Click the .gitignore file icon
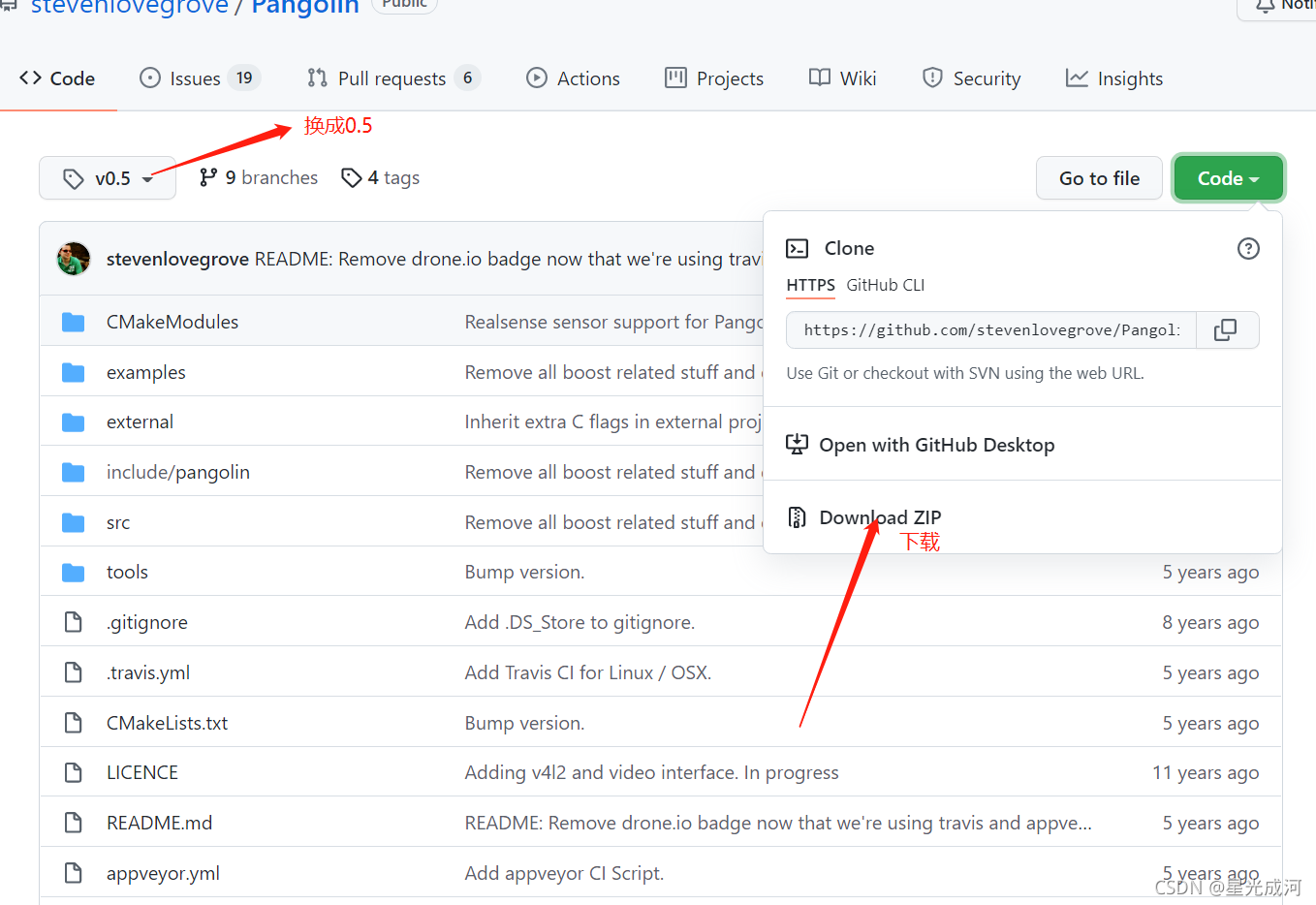This screenshot has width=1316, height=905. (74, 622)
